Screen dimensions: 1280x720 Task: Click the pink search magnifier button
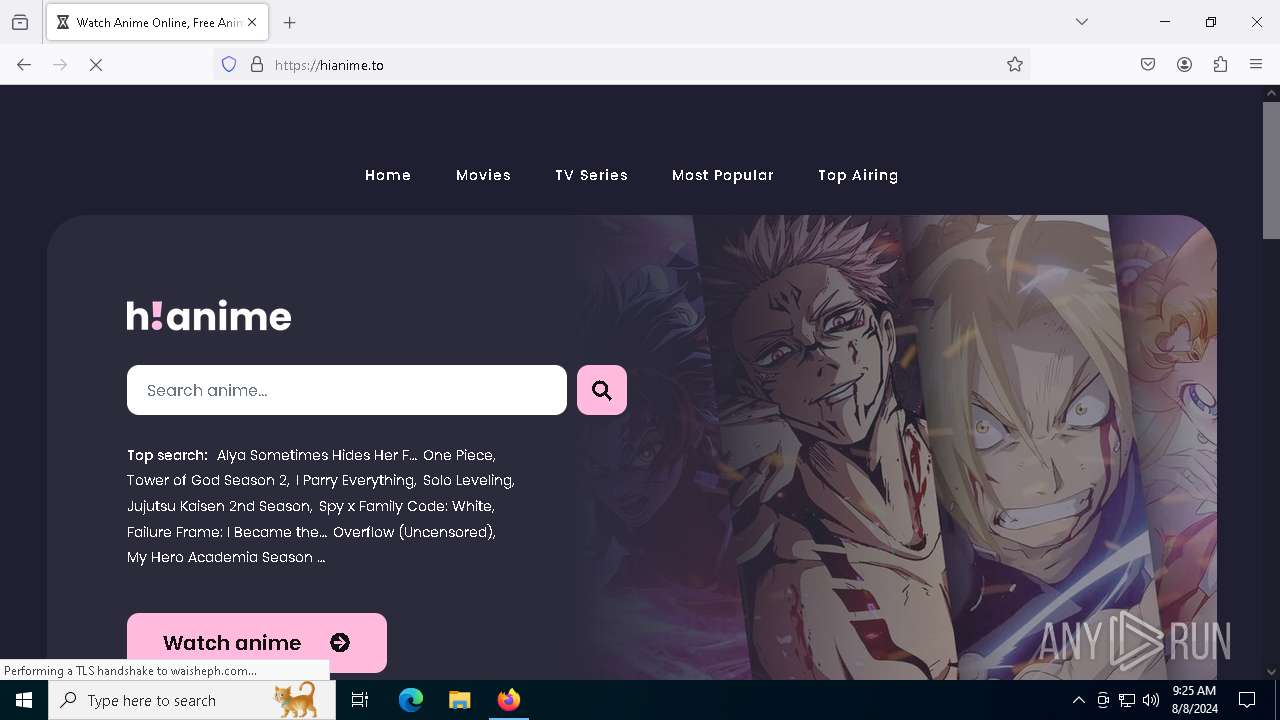(602, 390)
